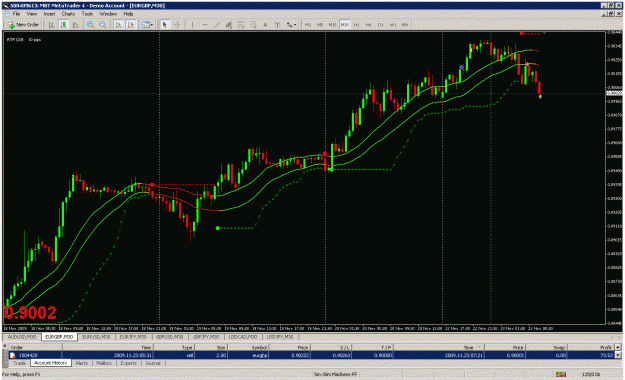Viewport: 625px width, 380px height.
Task: Switch to USDJPY,M30 chart tab
Action: pyautogui.click(x=281, y=337)
